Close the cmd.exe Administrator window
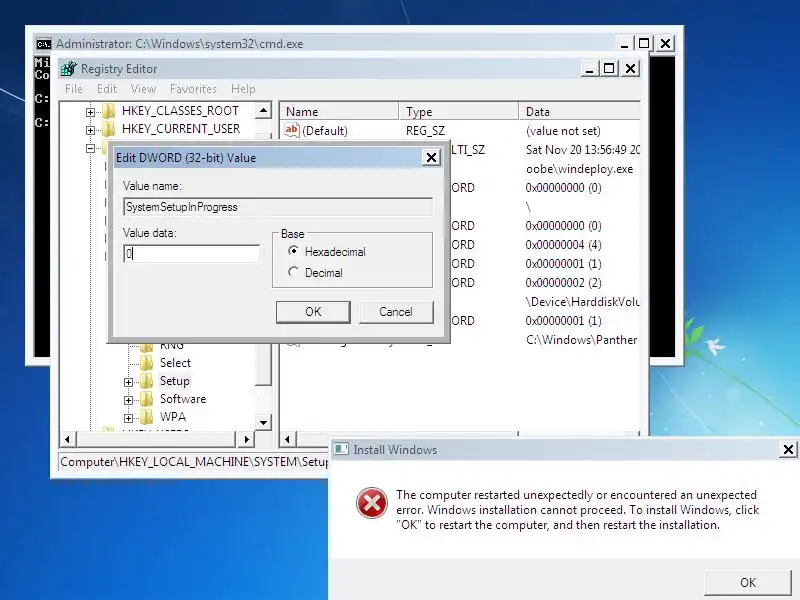 click(x=665, y=44)
